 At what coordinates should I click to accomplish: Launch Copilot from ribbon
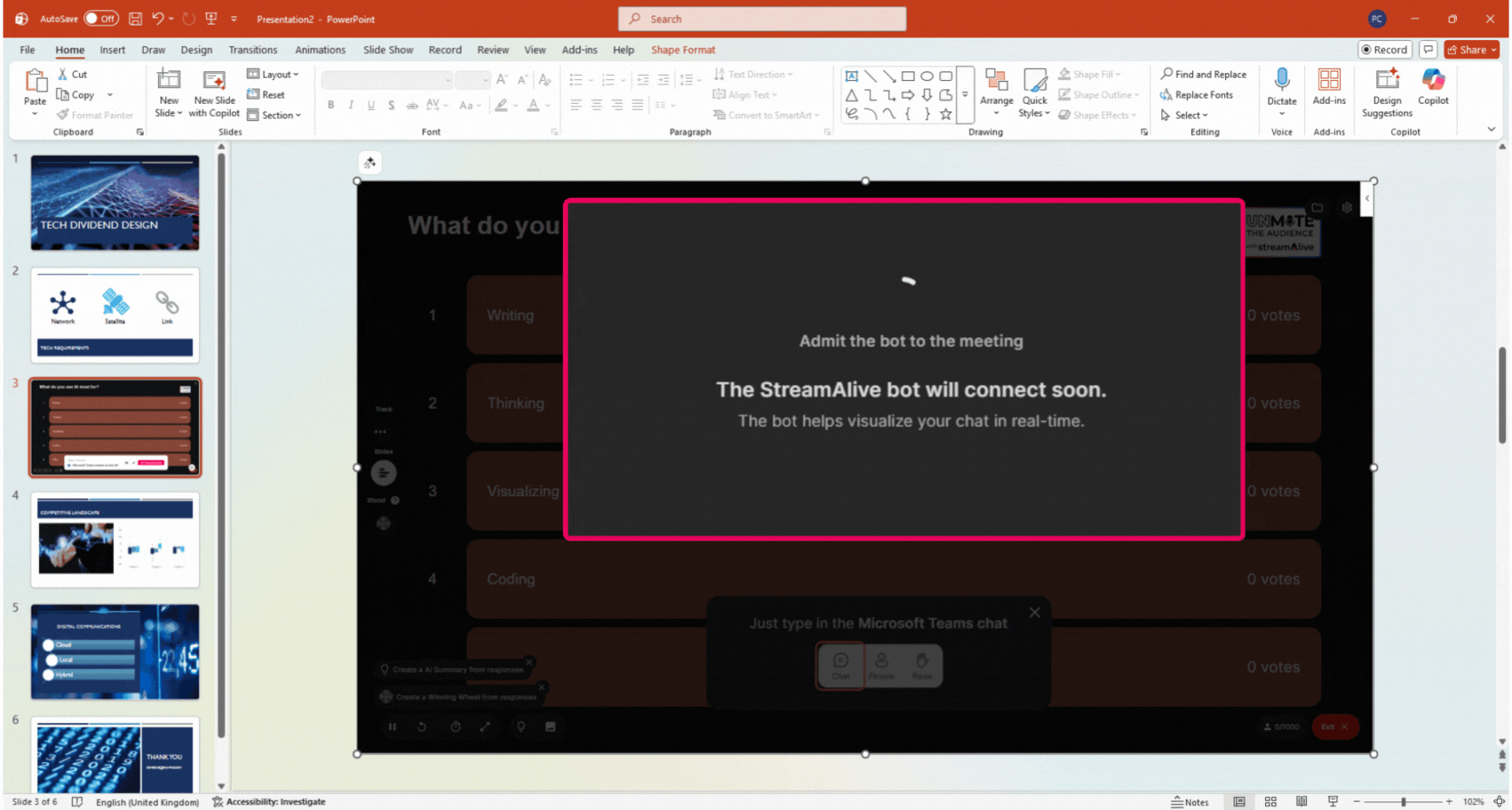point(1433,87)
